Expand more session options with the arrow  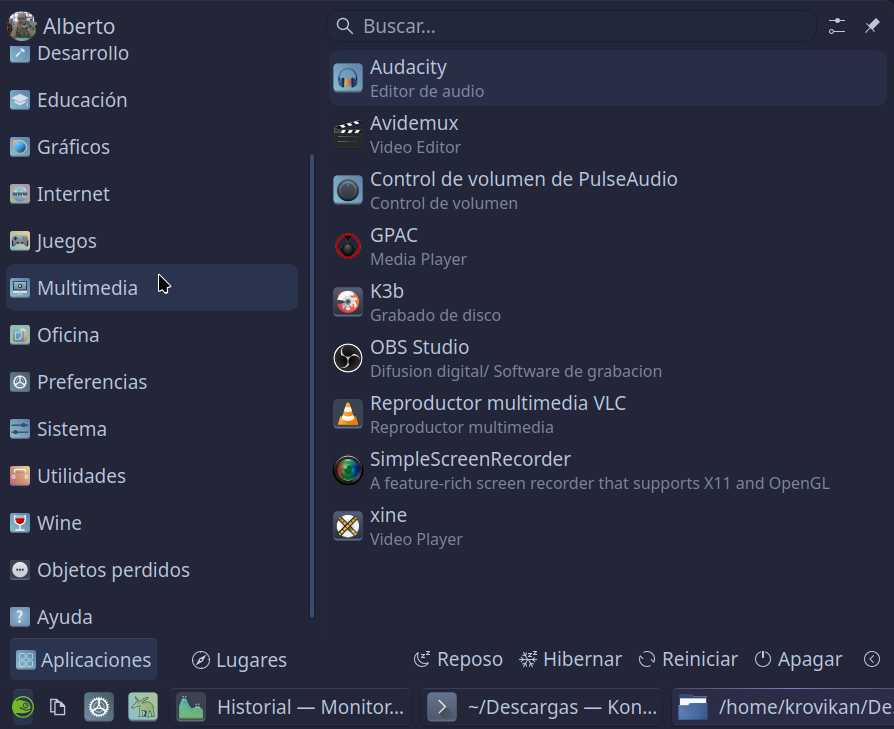[x=872, y=659]
